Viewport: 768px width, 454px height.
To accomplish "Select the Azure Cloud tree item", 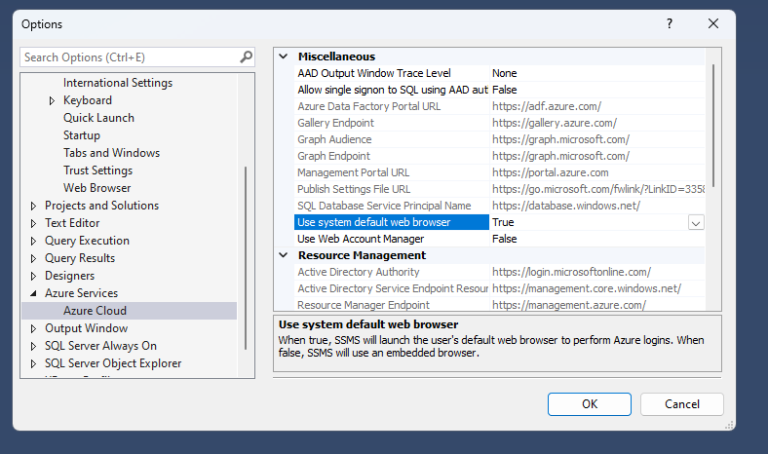I will coord(95,311).
